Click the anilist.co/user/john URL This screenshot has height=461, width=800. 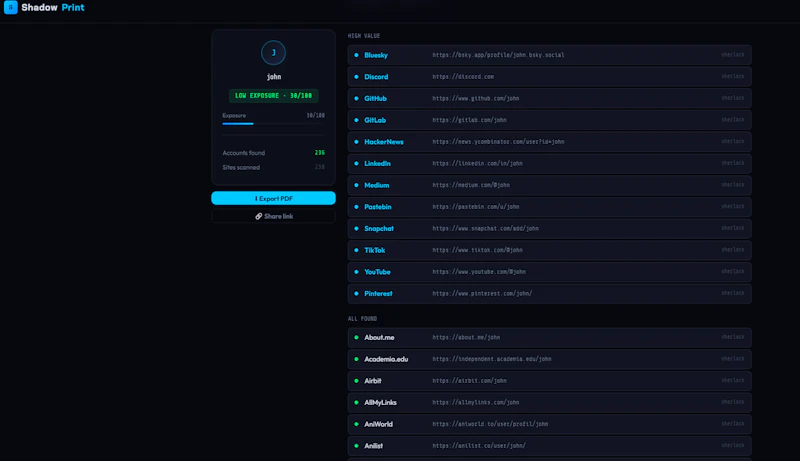(x=479, y=446)
